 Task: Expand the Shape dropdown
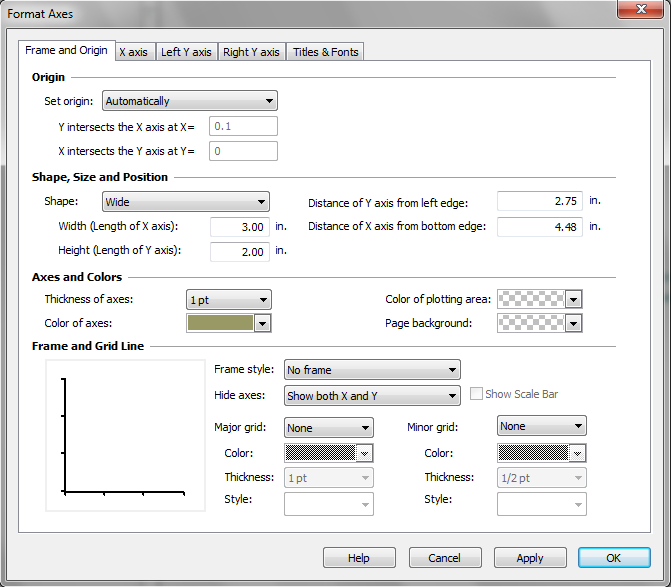coord(186,202)
